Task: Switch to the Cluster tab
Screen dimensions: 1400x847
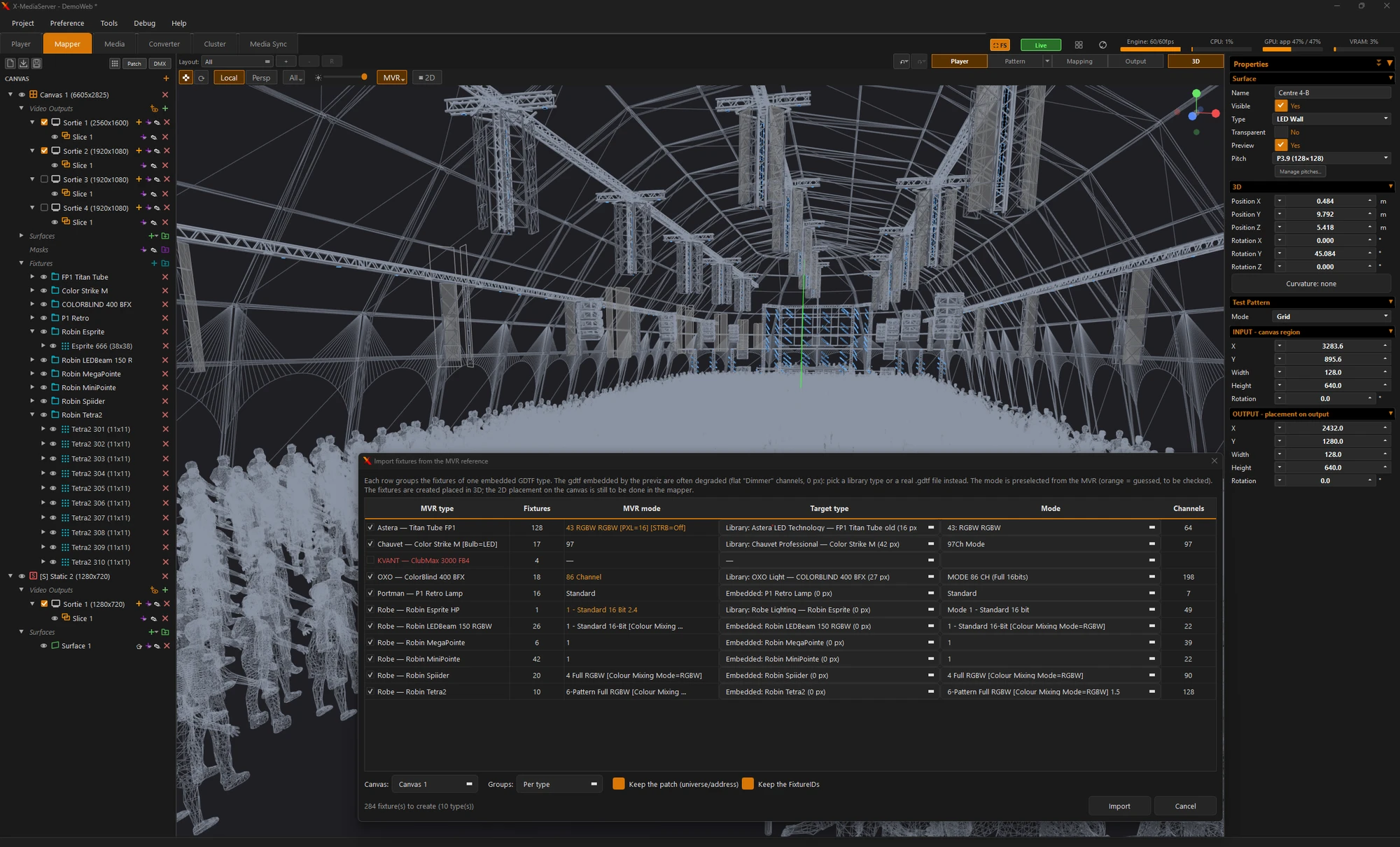Action: click(x=215, y=43)
